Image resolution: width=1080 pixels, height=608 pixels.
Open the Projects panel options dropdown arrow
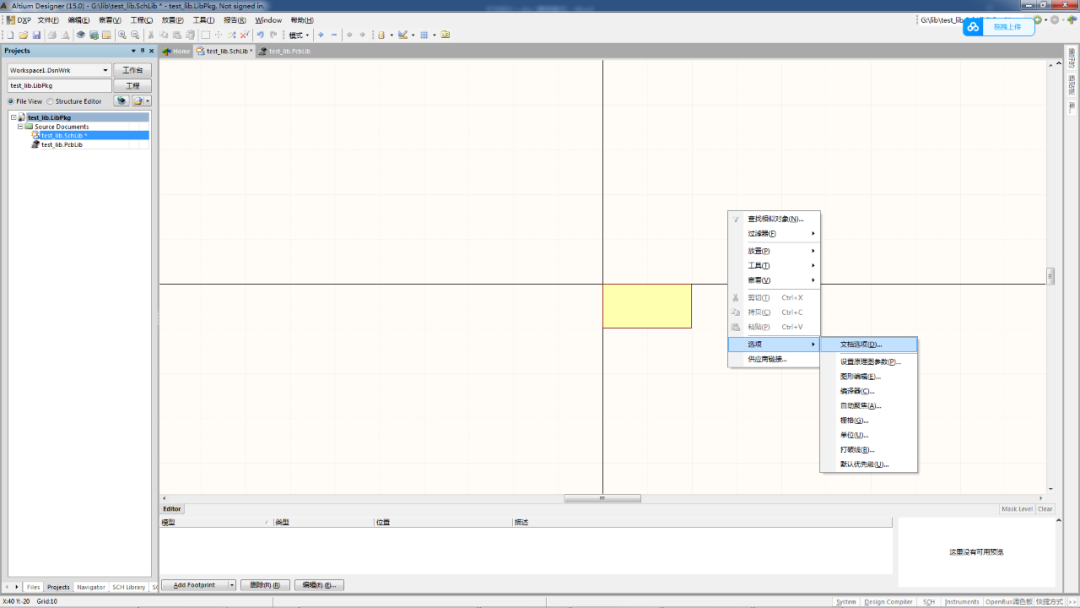click(134, 50)
